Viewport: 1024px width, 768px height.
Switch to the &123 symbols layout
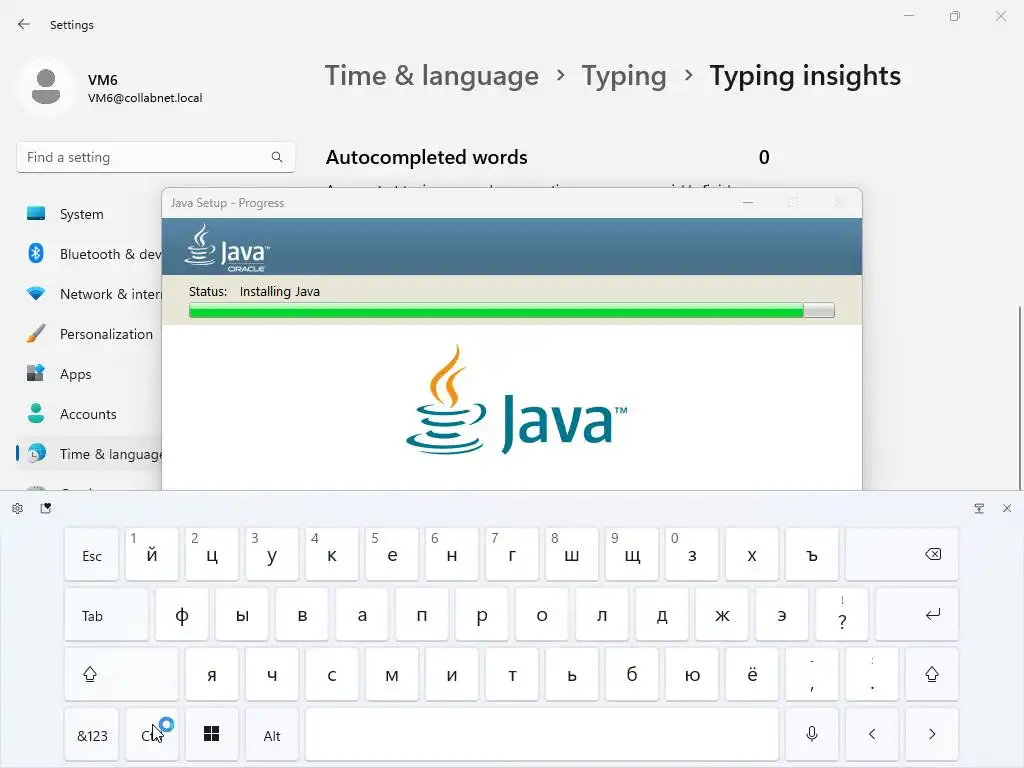tap(91, 735)
